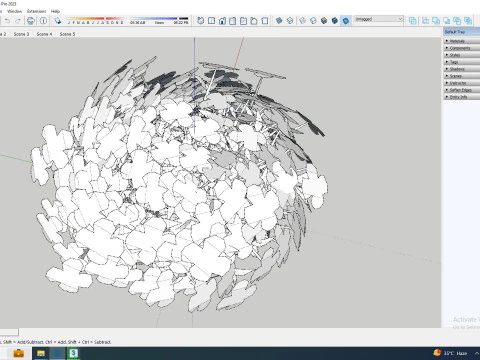Switch to the Iso camera view
Image resolution: width=480 pixels, height=360 pixels.
tap(201, 21)
